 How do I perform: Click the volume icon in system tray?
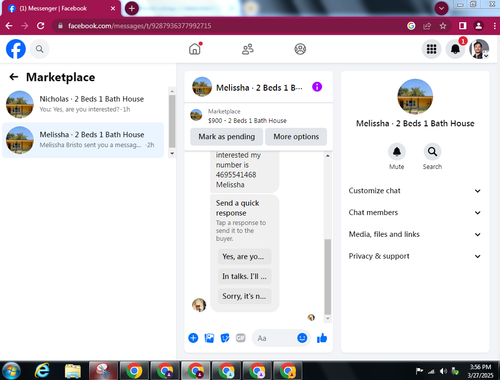point(443,371)
